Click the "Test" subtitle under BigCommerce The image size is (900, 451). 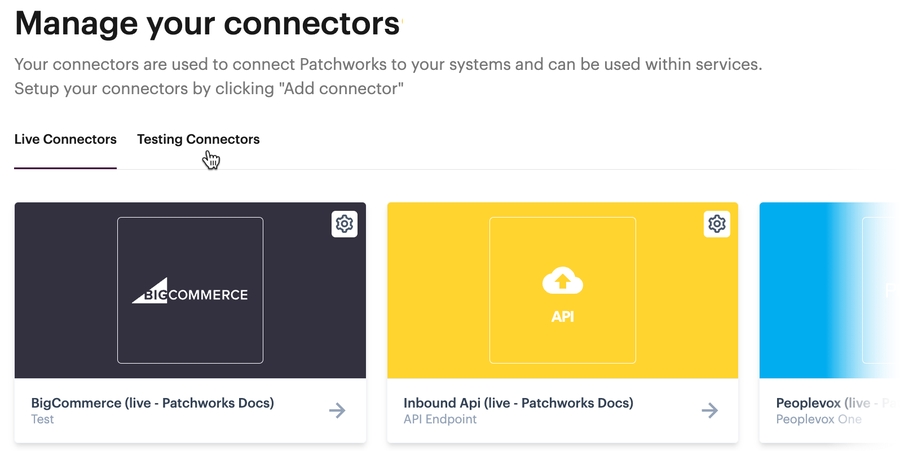43,420
